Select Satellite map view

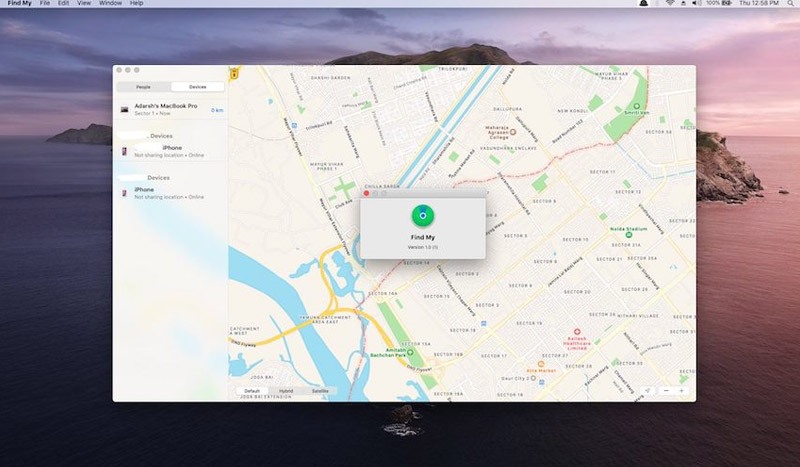tap(320, 391)
